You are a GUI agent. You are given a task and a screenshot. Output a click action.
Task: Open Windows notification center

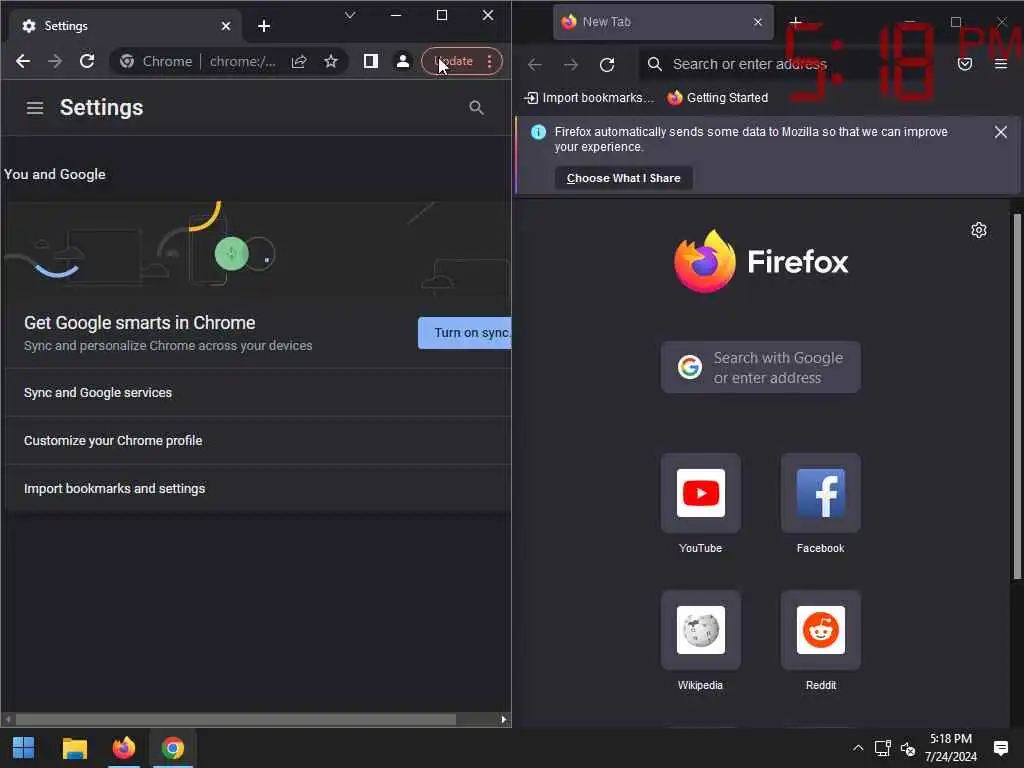tap(1000, 748)
